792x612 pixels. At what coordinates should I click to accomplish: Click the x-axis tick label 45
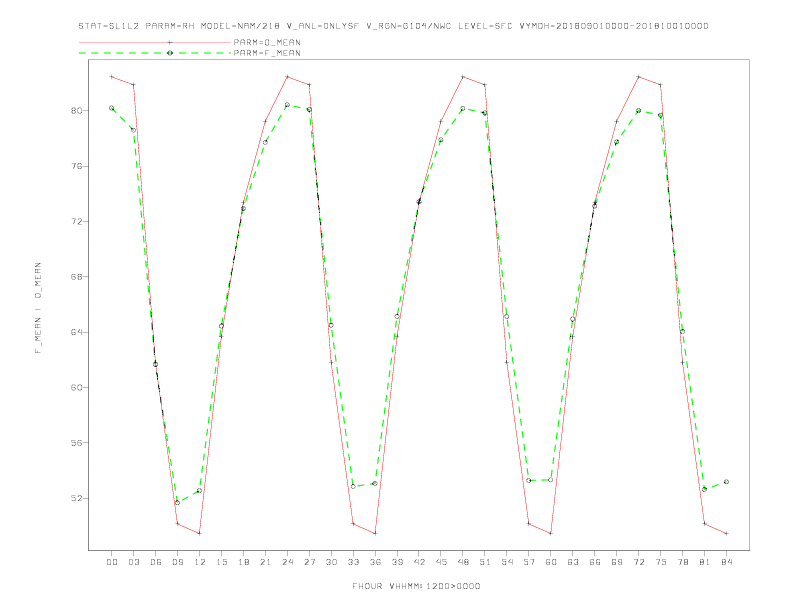pyautogui.click(x=441, y=562)
